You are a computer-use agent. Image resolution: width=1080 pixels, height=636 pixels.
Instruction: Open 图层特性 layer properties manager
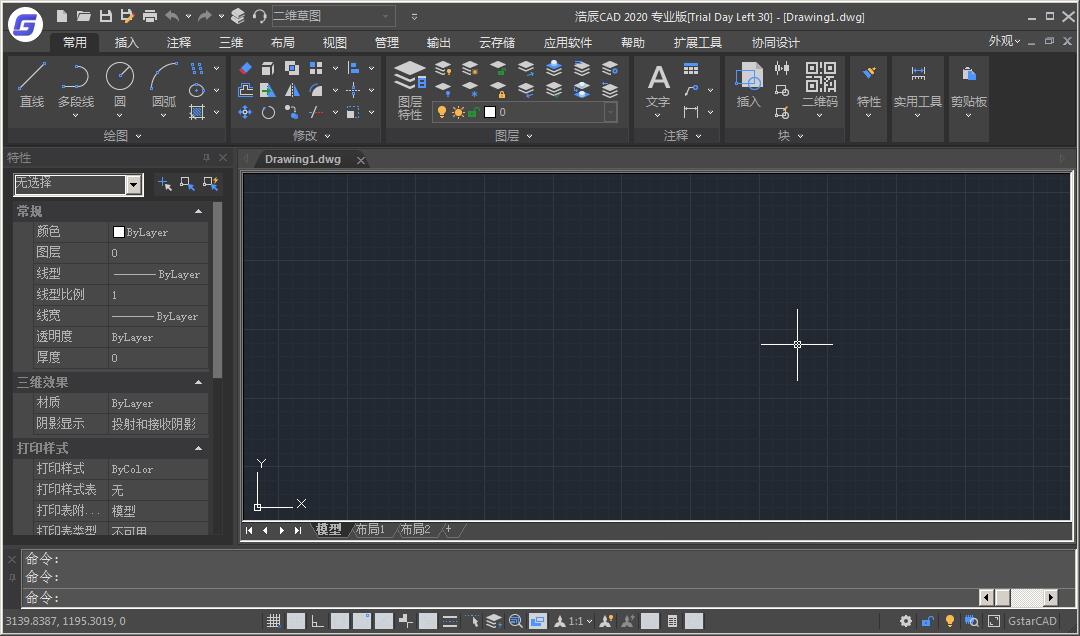click(410, 90)
